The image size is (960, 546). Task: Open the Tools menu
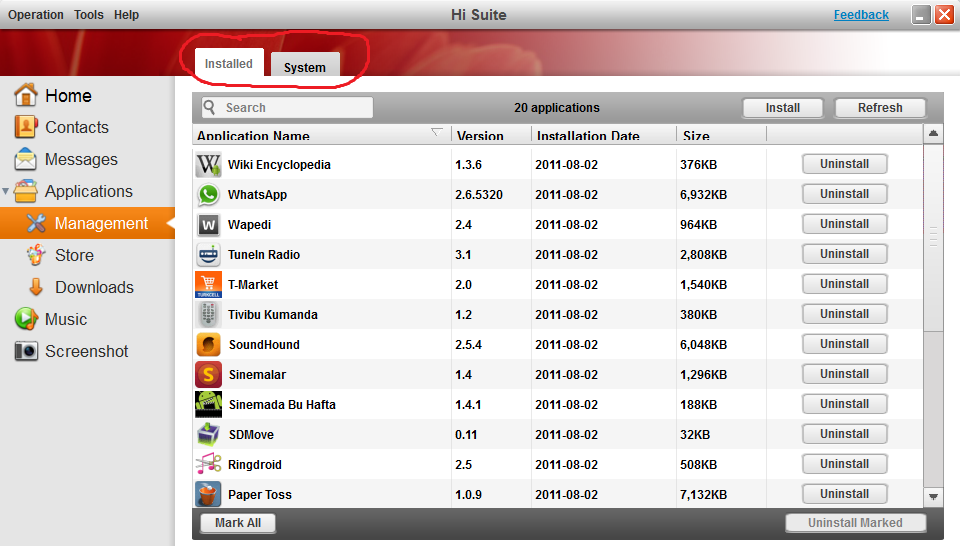[88, 15]
